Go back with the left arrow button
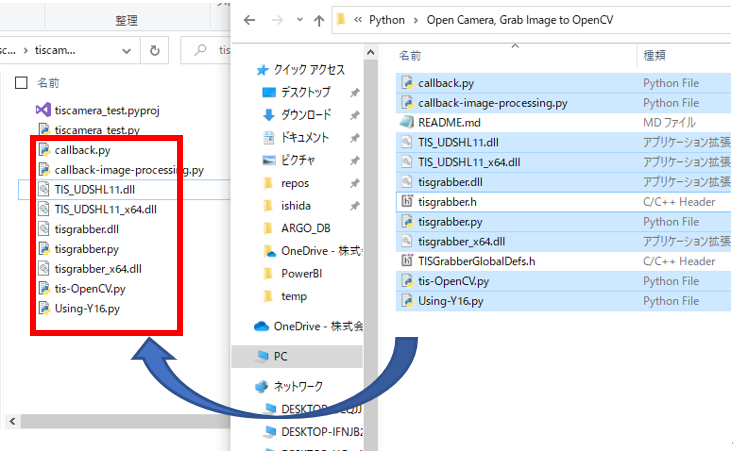733x453 pixels. (x=250, y=20)
